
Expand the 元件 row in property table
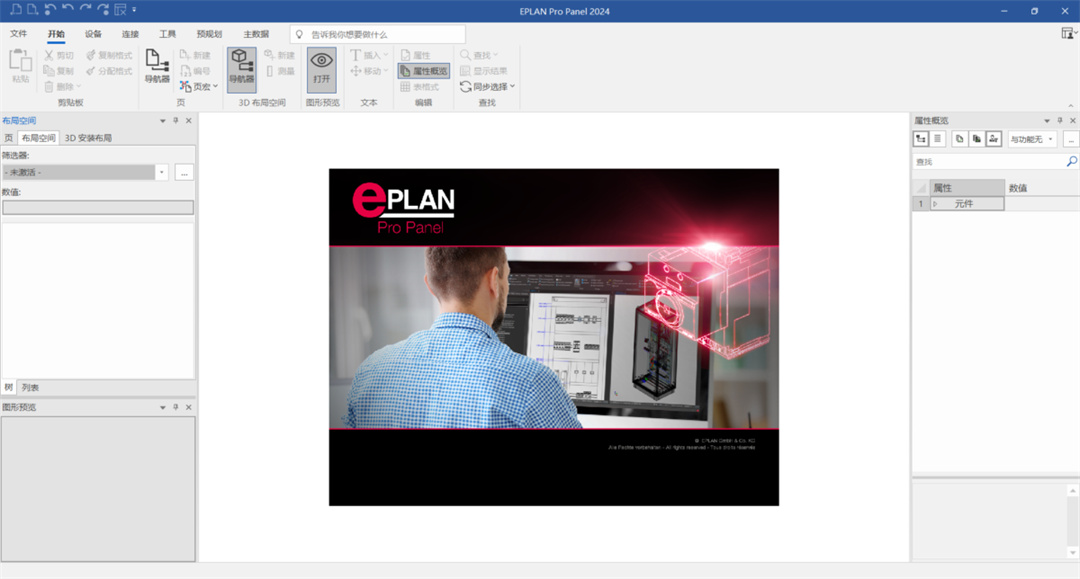click(x=935, y=204)
